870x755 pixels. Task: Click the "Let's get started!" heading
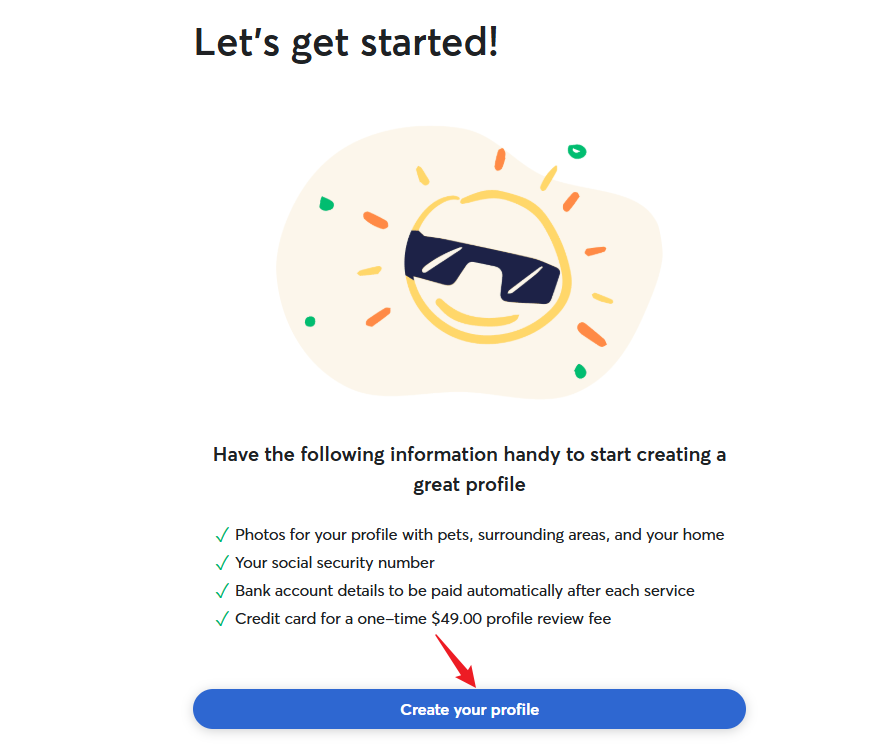coord(346,43)
